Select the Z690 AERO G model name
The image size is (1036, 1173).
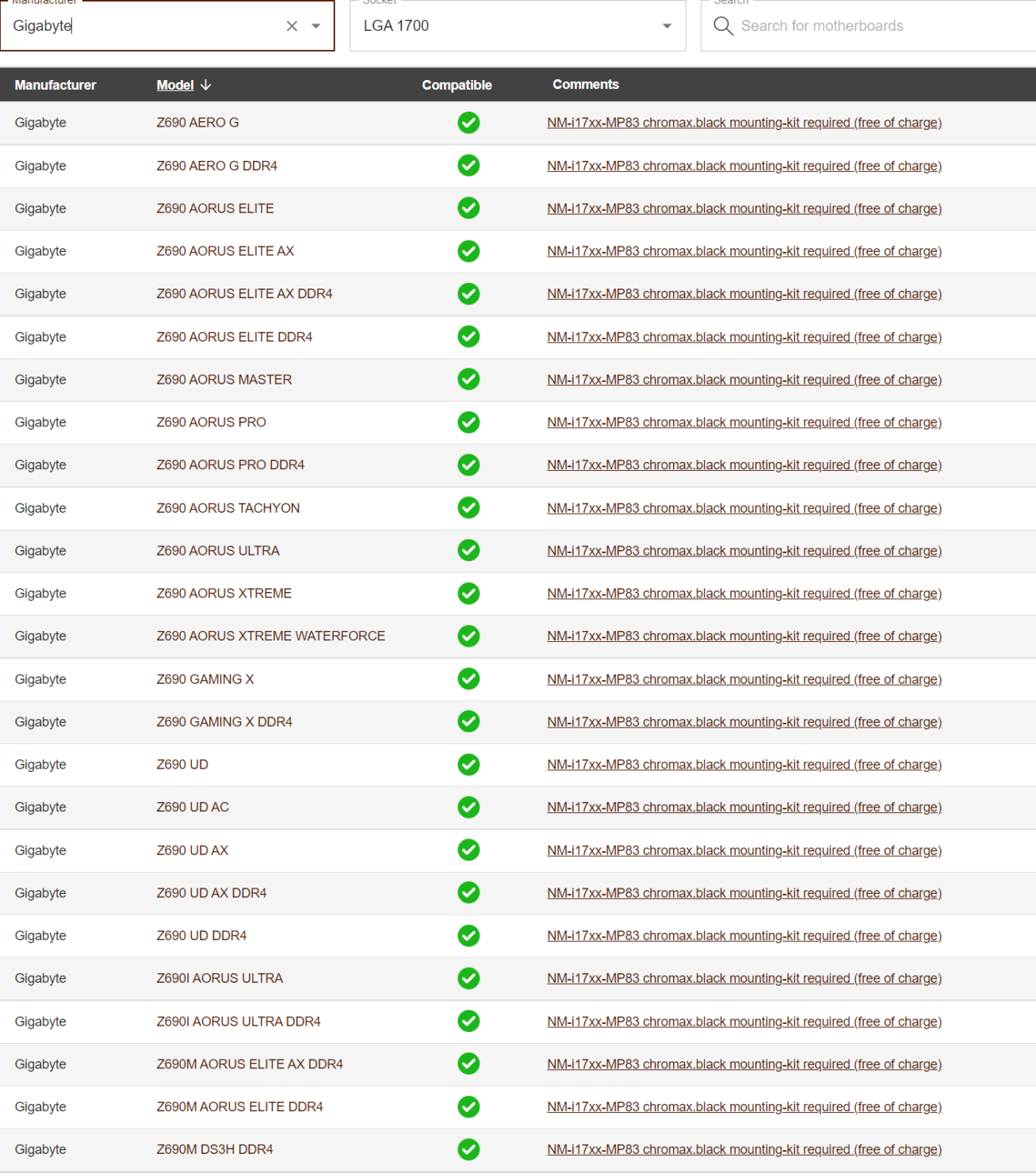tap(197, 123)
